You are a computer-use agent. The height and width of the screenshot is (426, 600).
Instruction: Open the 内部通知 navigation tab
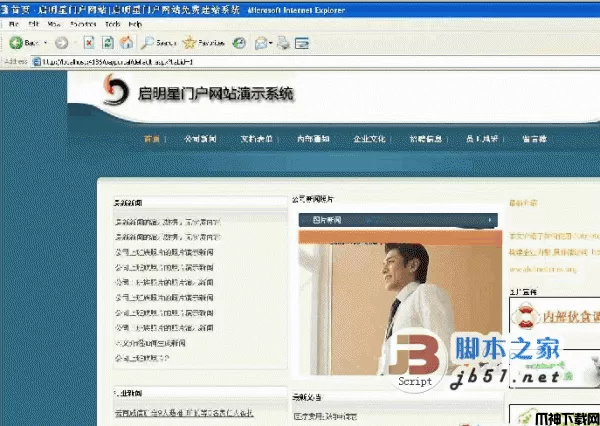[x=313, y=139]
